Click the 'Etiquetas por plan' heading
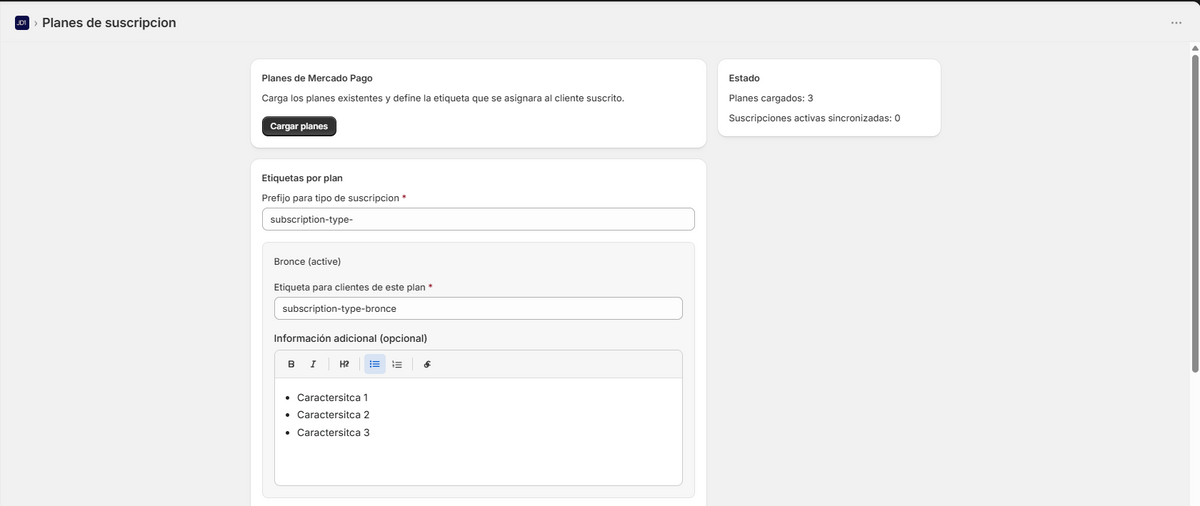 tap(302, 178)
